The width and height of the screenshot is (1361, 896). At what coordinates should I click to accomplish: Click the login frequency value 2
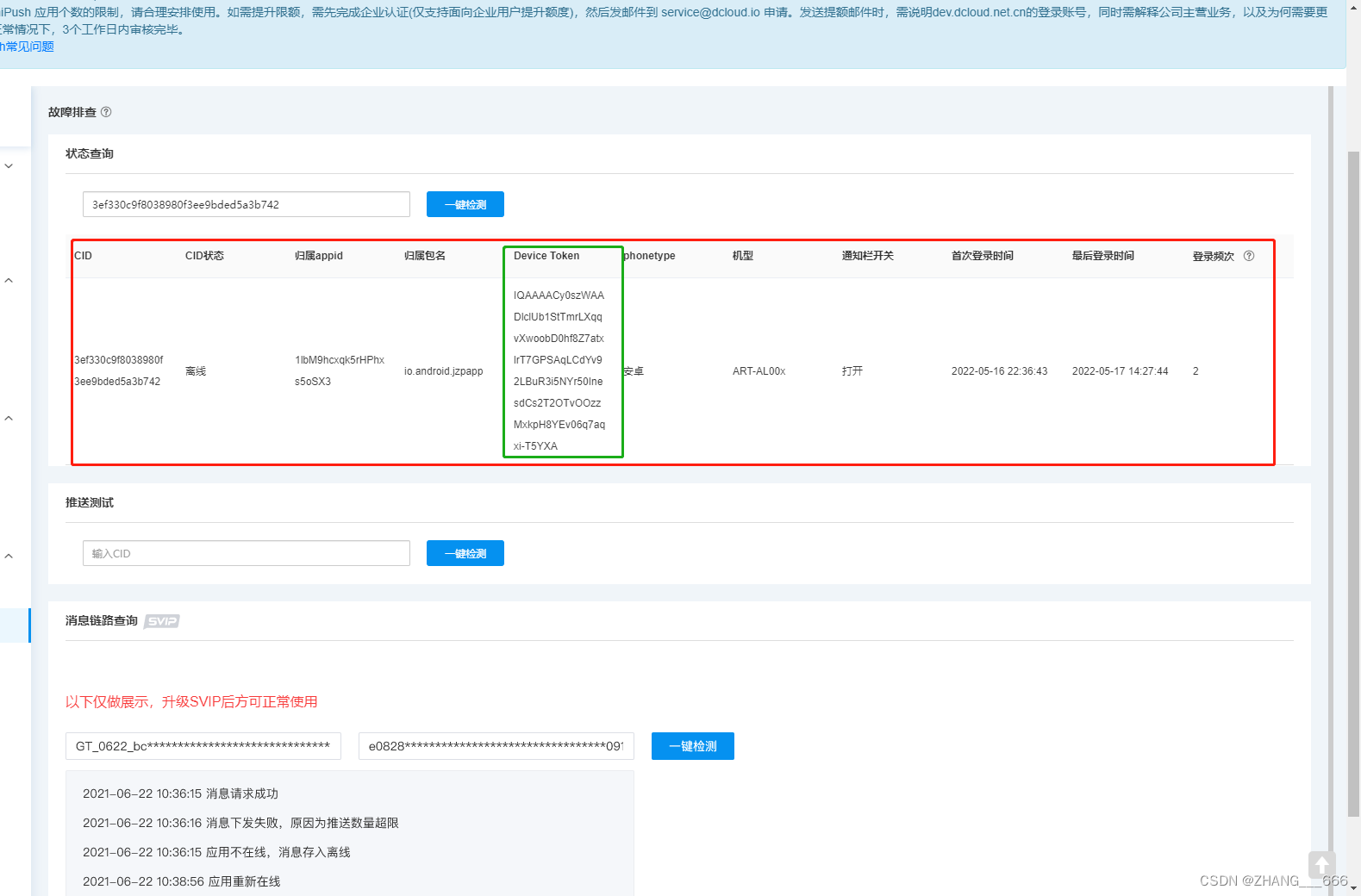point(1196,371)
